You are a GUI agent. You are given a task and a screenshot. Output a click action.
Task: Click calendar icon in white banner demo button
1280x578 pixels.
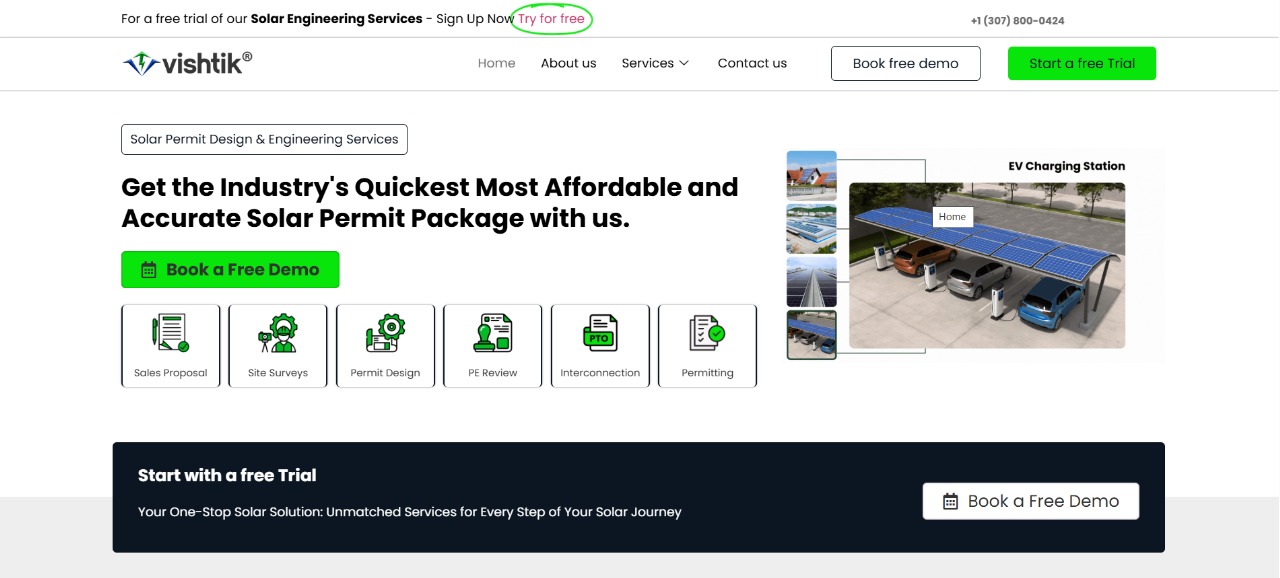pos(950,502)
